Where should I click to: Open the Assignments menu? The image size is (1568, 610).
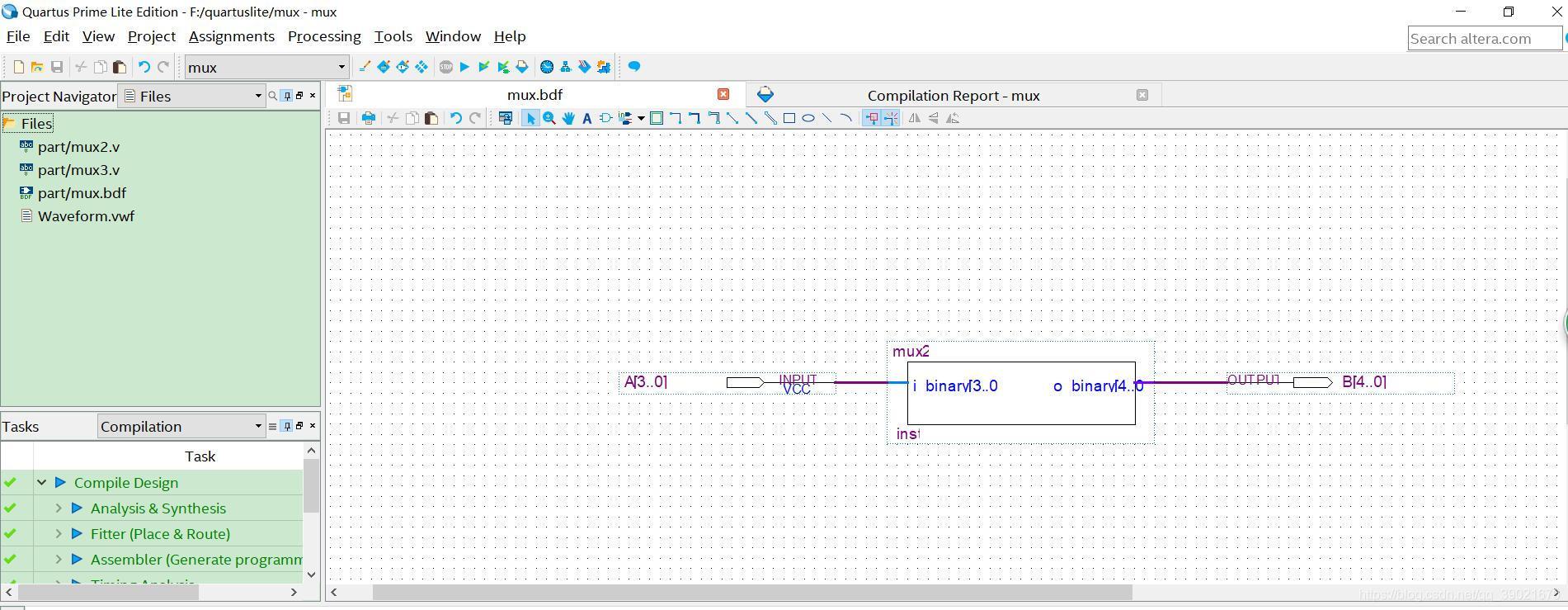tap(232, 36)
